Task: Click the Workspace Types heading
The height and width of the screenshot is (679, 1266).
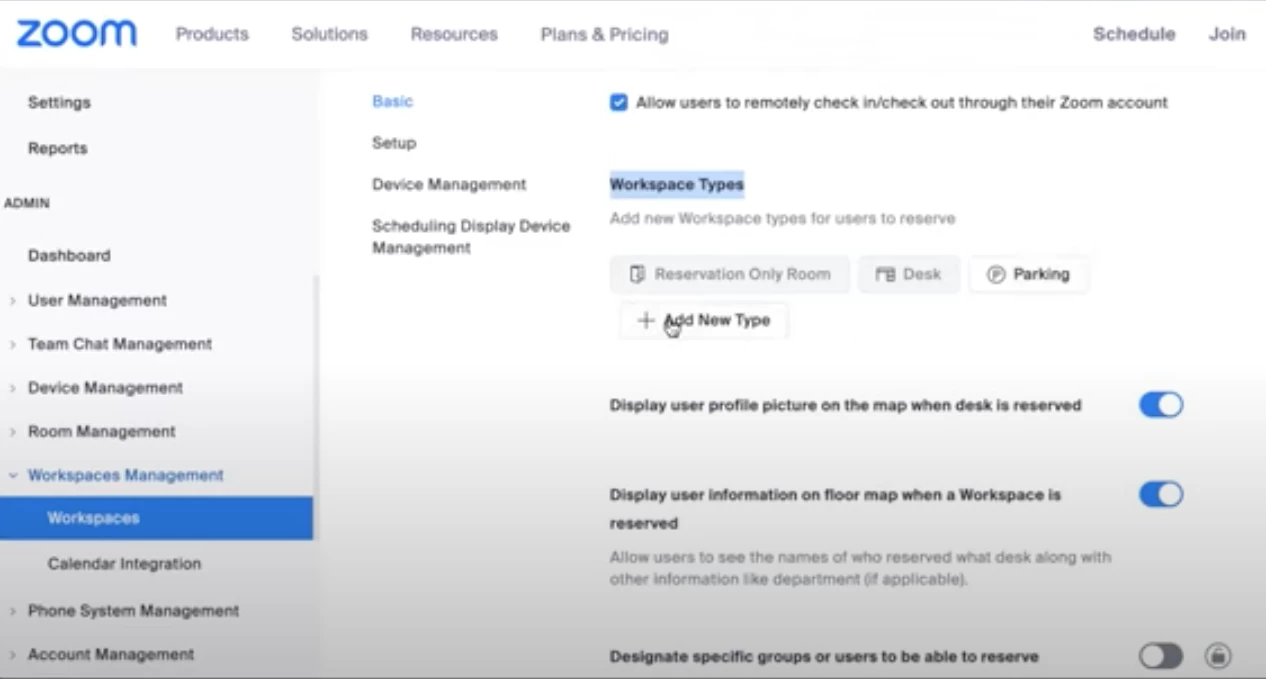Action: tap(677, 184)
